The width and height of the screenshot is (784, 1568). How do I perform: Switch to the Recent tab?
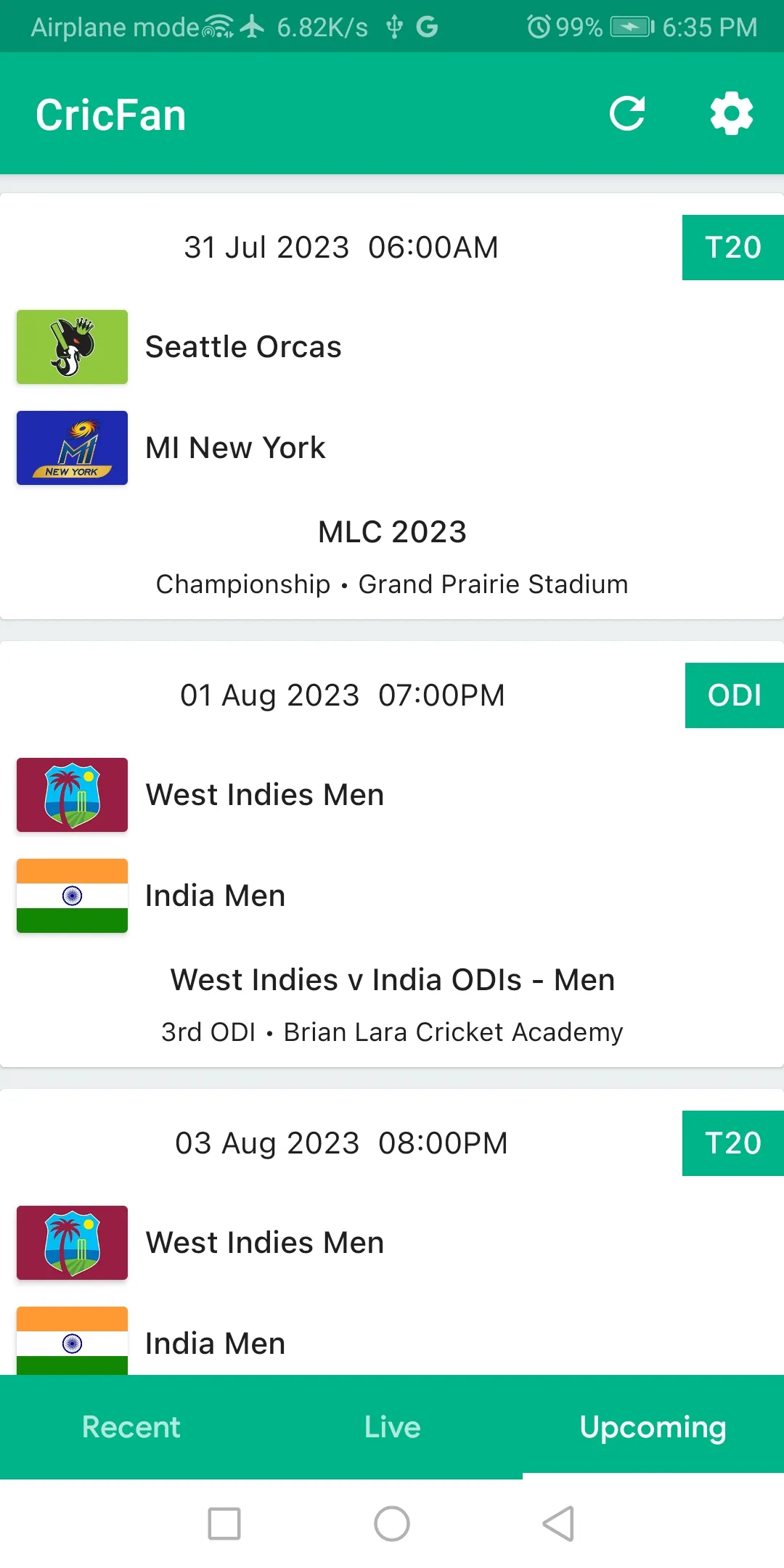[x=131, y=1427]
